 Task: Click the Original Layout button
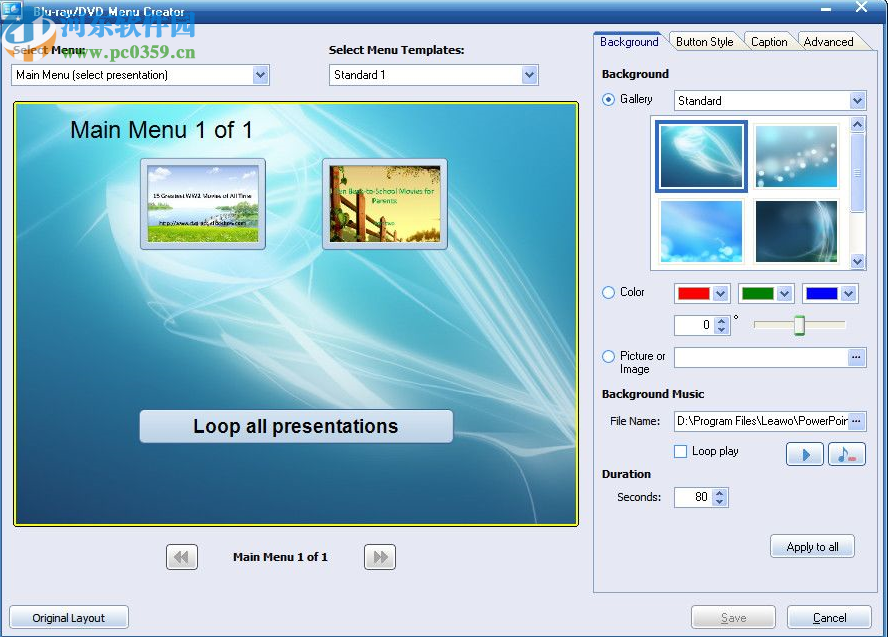[68, 617]
